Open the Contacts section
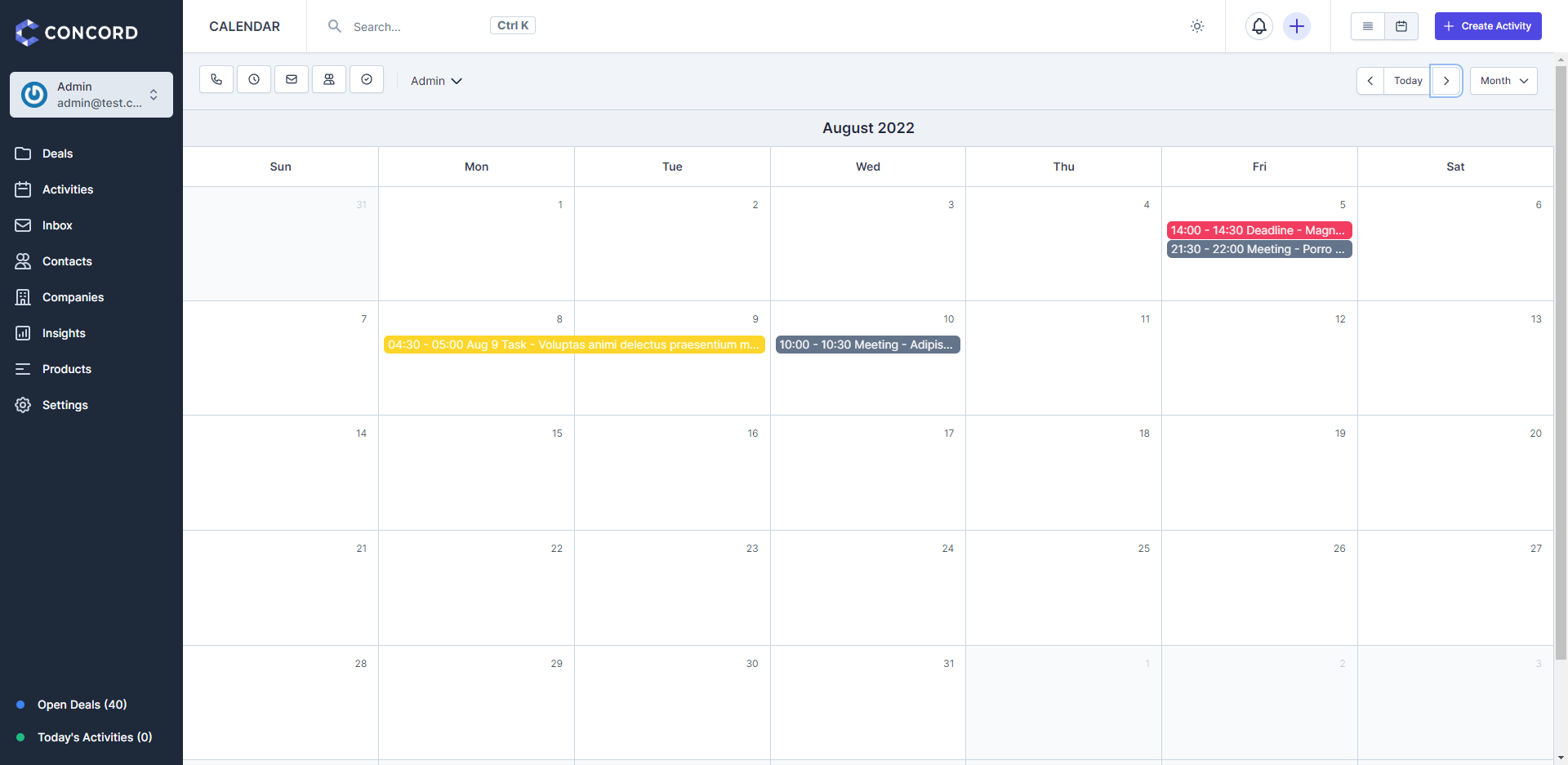 91,261
